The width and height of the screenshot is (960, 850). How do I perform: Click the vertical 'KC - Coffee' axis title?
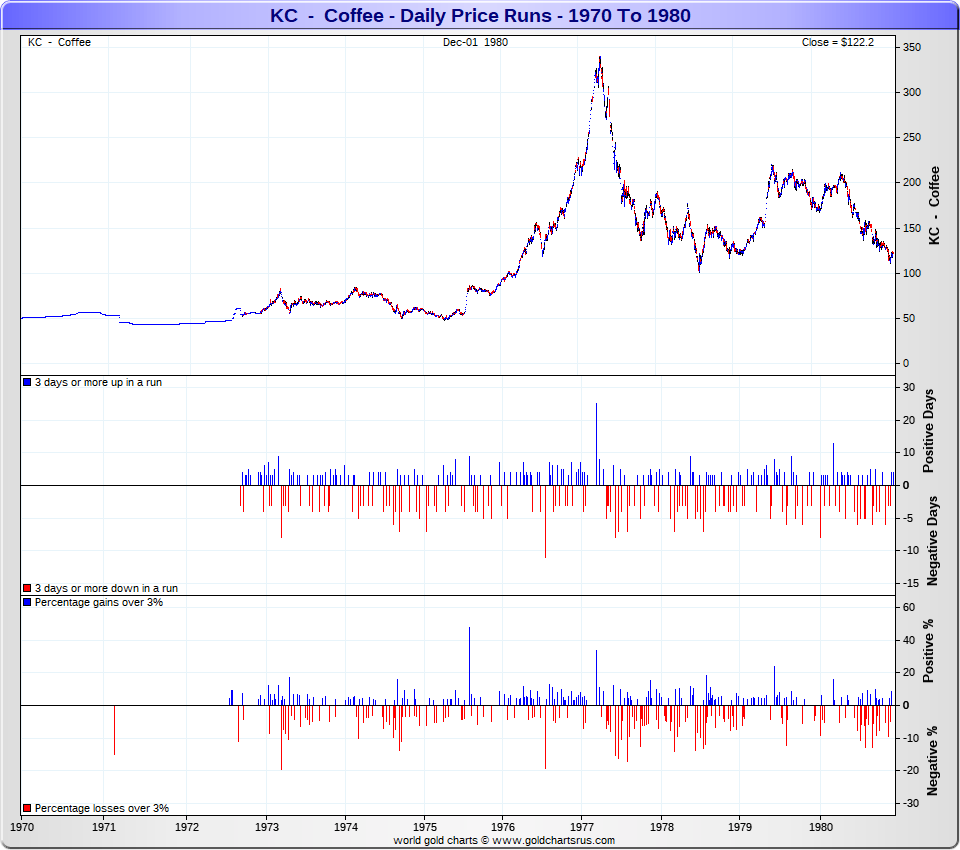pyautogui.click(x=934, y=205)
